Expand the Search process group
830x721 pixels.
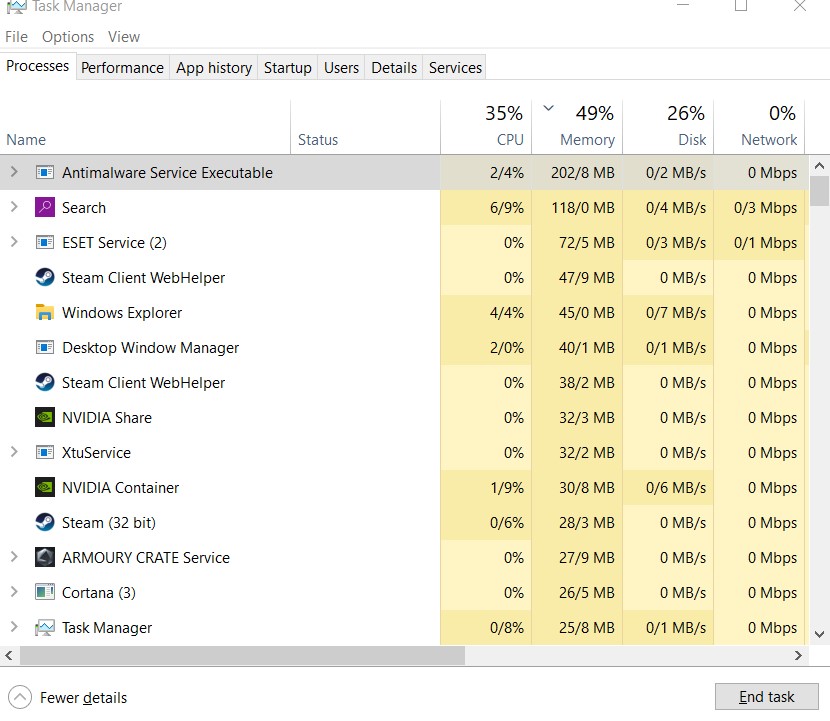[x=14, y=207]
